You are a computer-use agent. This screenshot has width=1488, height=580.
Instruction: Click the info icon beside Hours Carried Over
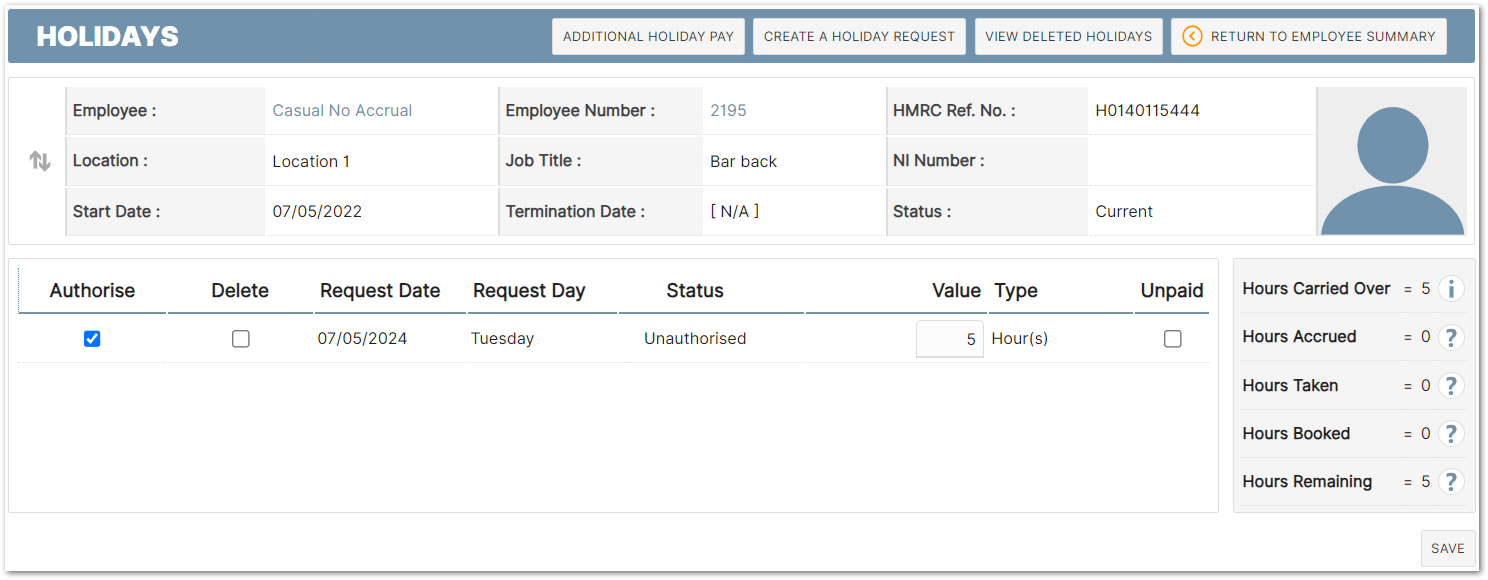tap(1451, 289)
